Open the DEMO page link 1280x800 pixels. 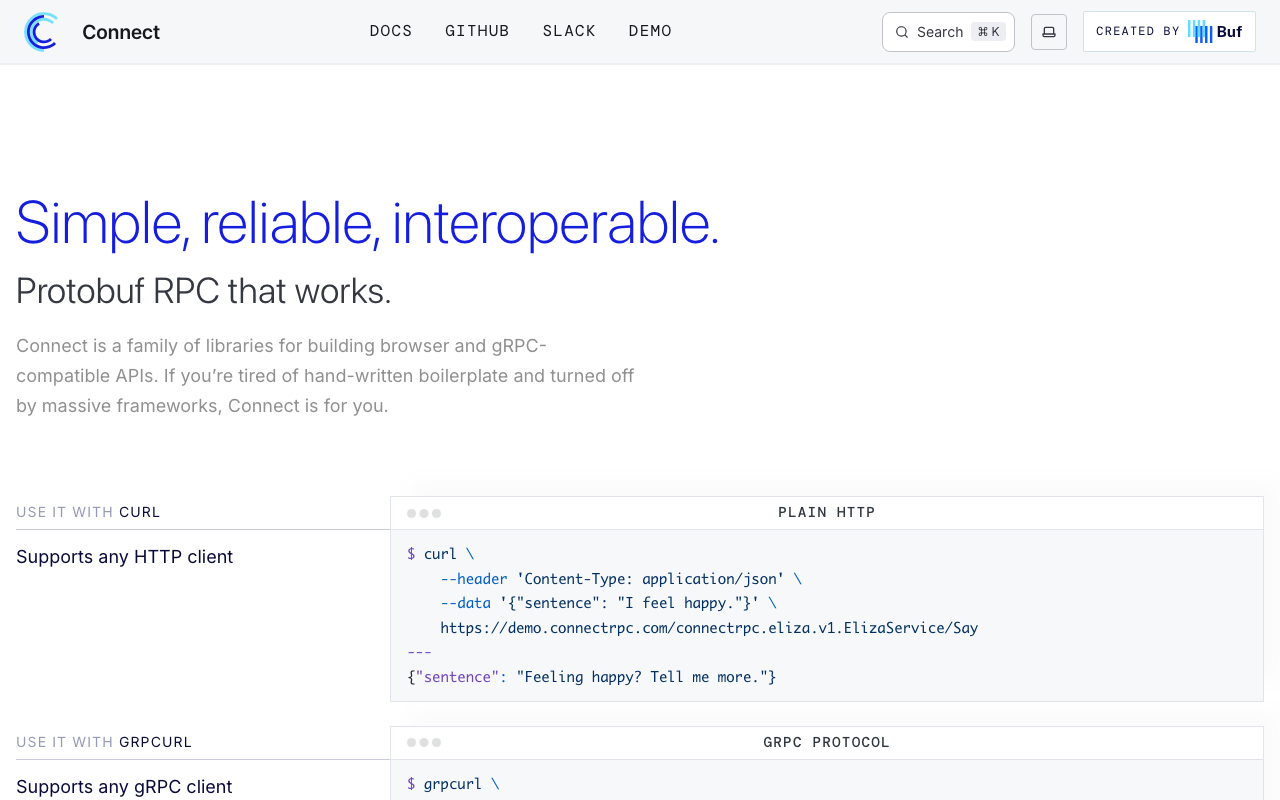pyautogui.click(x=650, y=31)
